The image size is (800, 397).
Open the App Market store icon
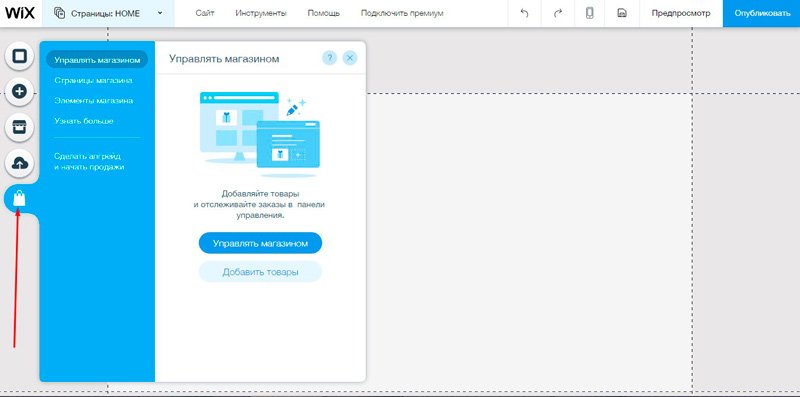coord(19,128)
